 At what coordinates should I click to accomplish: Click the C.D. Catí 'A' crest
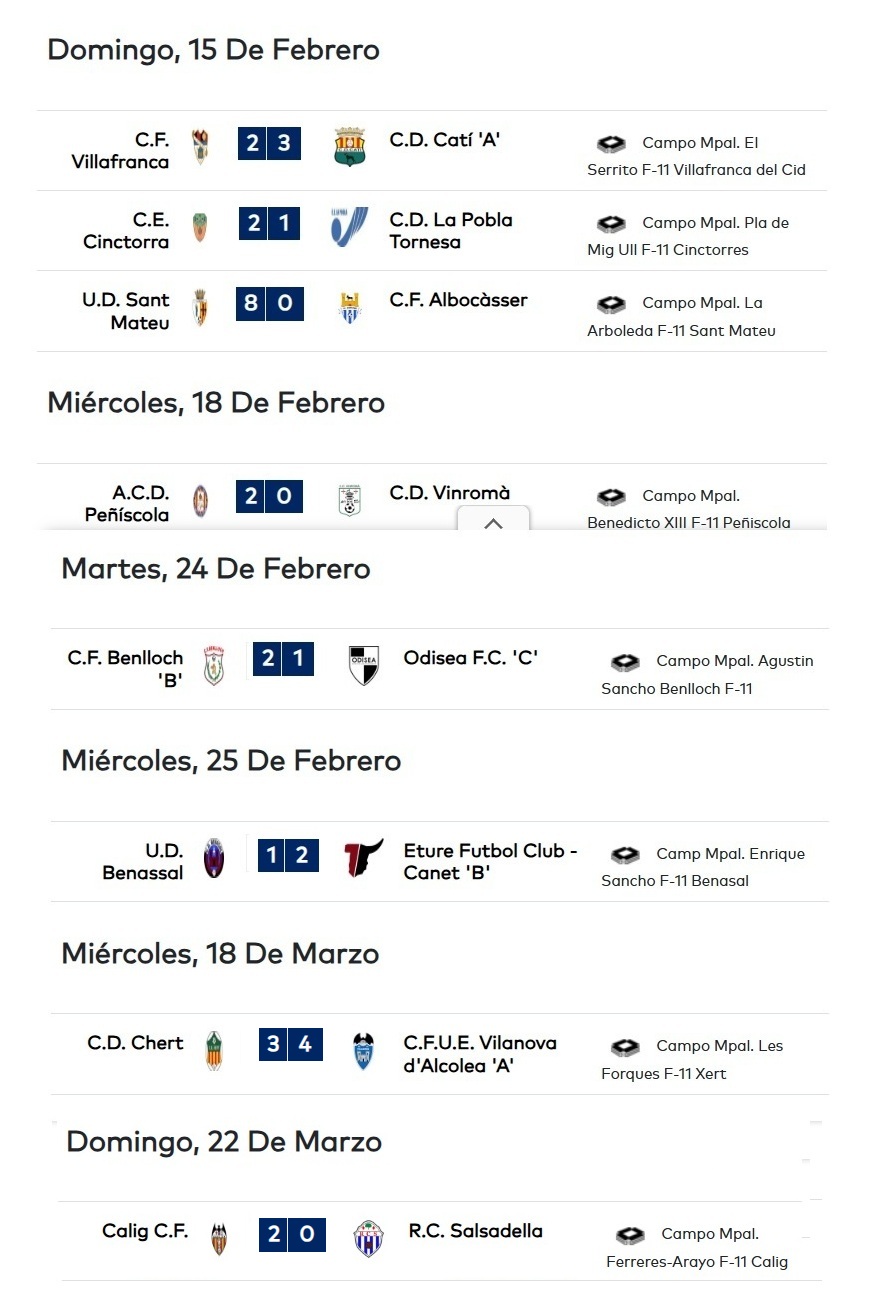click(350, 146)
